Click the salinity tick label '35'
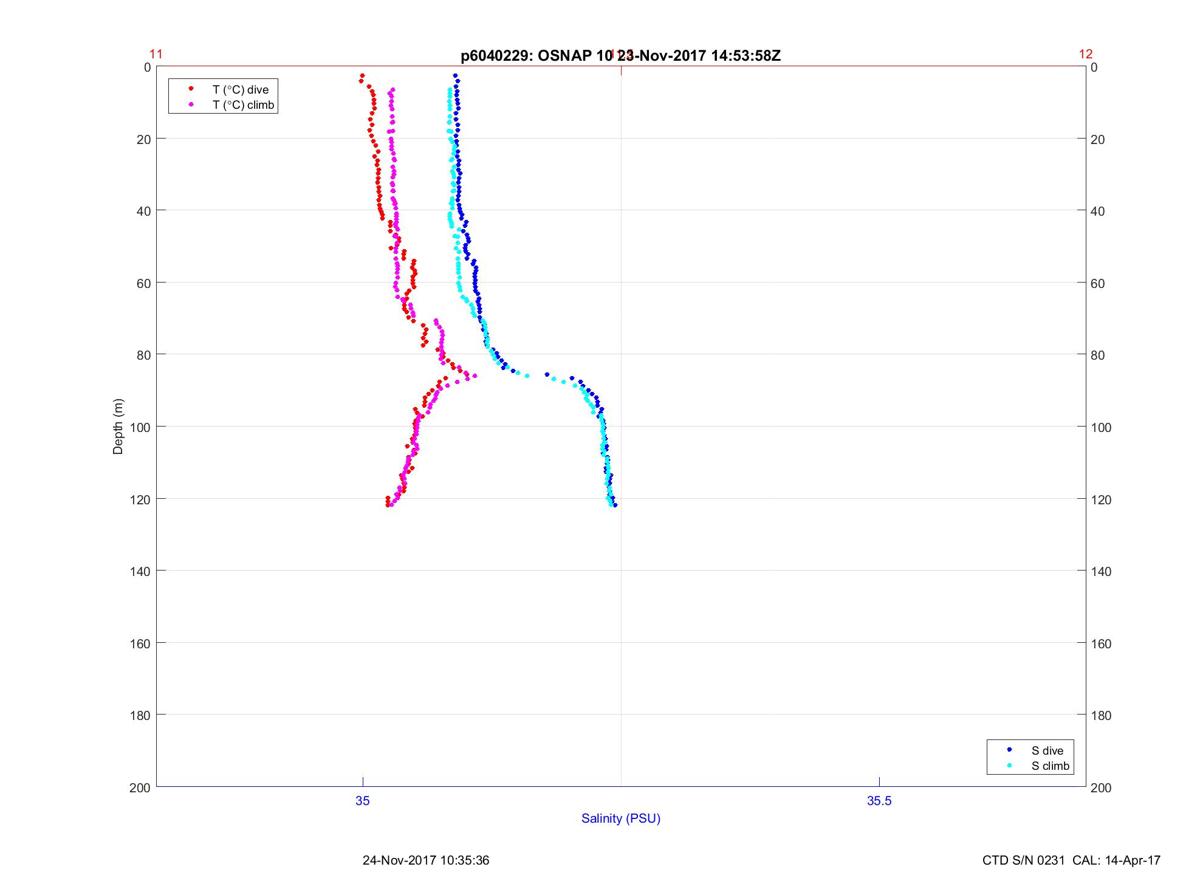The width and height of the screenshot is (1200, 885). [x=363, y=801]
